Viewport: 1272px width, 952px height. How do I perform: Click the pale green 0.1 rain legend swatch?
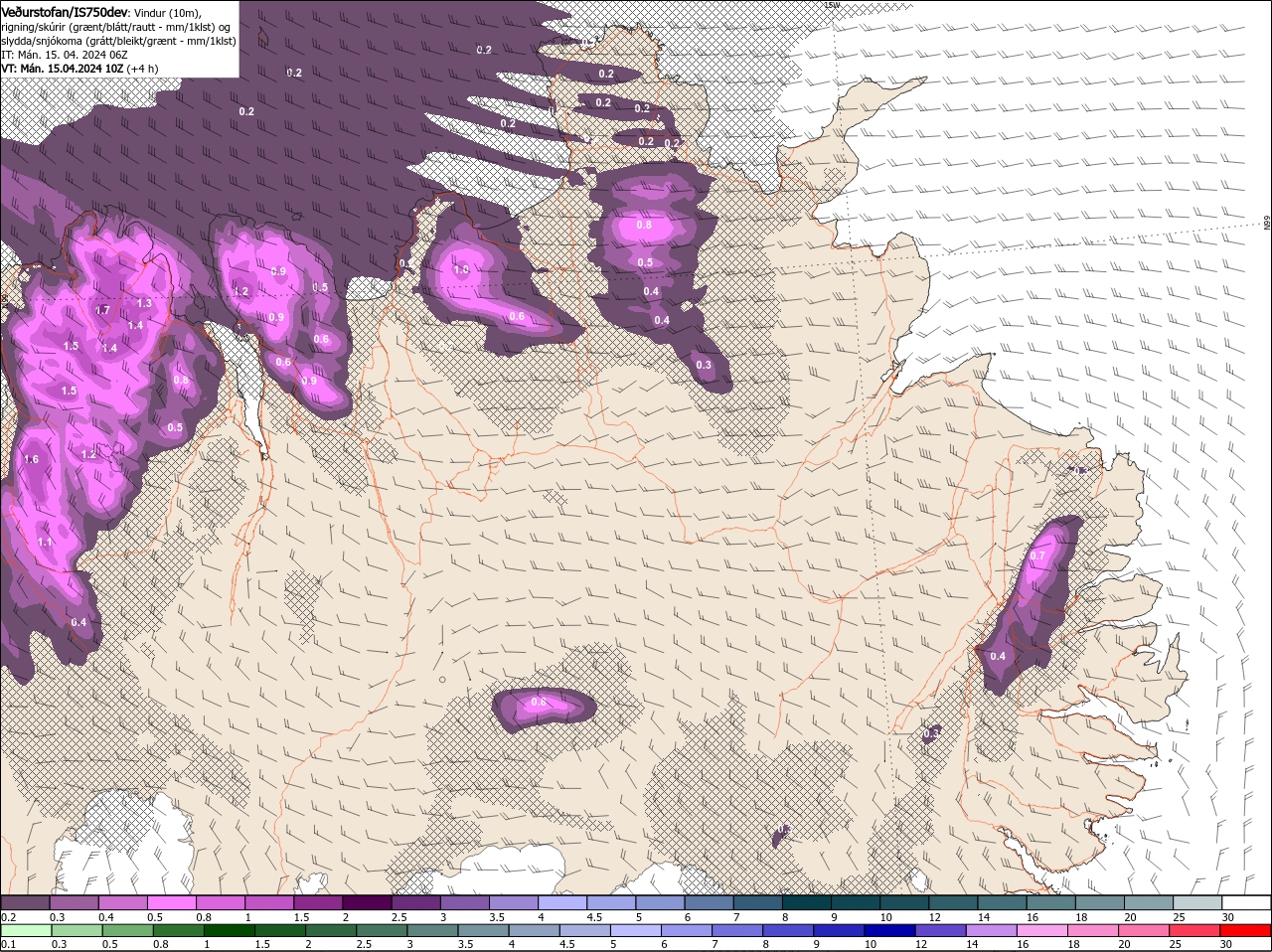26,931
